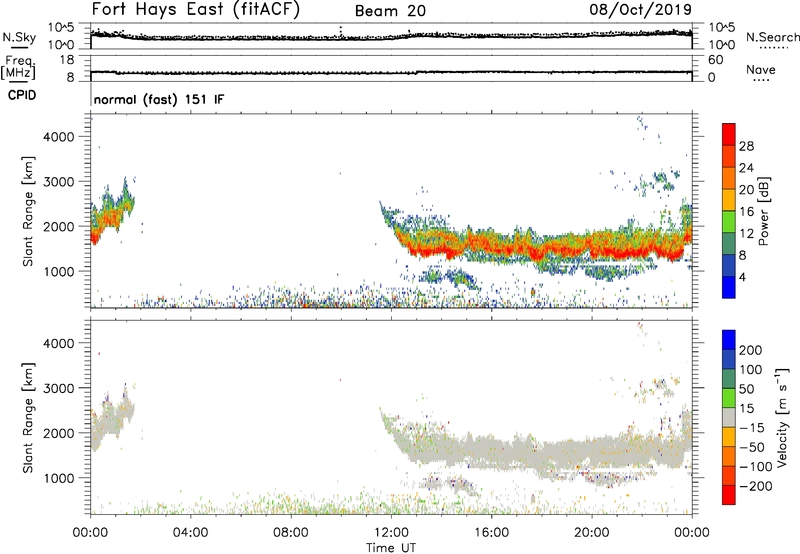Click the date '08/Oct/2019'

click(640, 10)
